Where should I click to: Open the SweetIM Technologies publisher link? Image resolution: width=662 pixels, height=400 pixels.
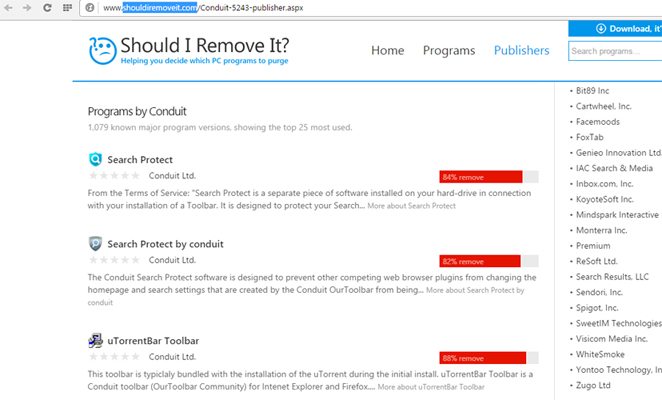tap(619, 324)
